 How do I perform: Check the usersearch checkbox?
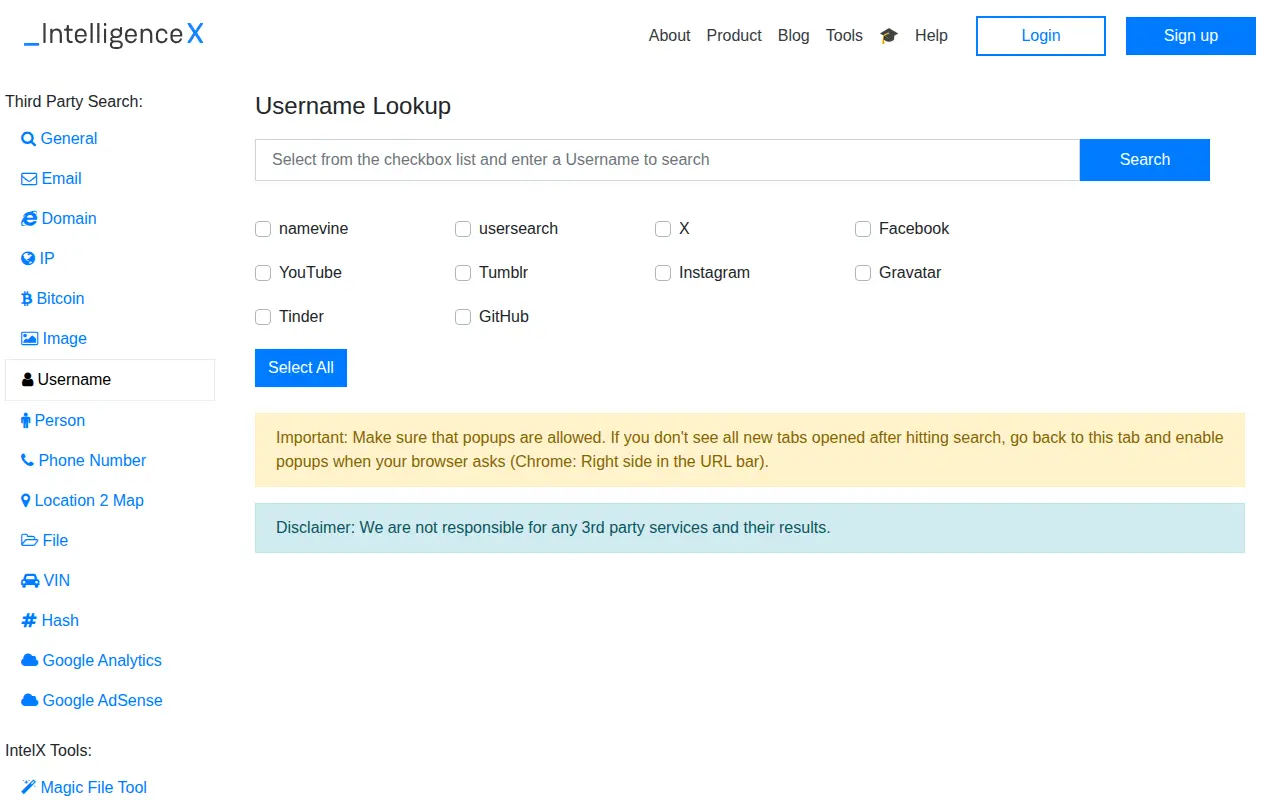463,229
